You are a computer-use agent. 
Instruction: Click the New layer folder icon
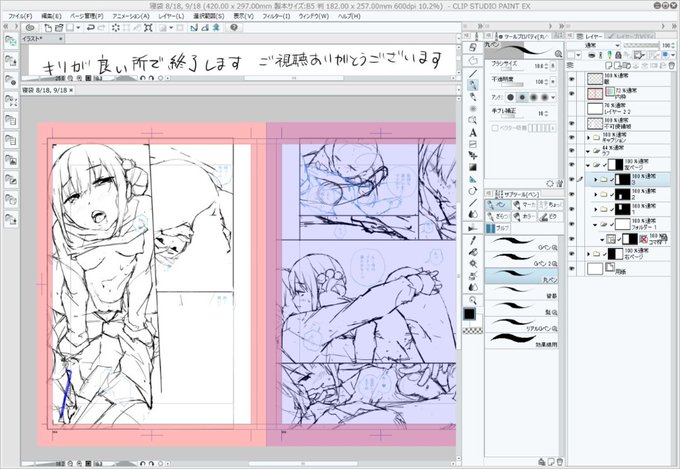pyautogui.click(x=629, y=66)
